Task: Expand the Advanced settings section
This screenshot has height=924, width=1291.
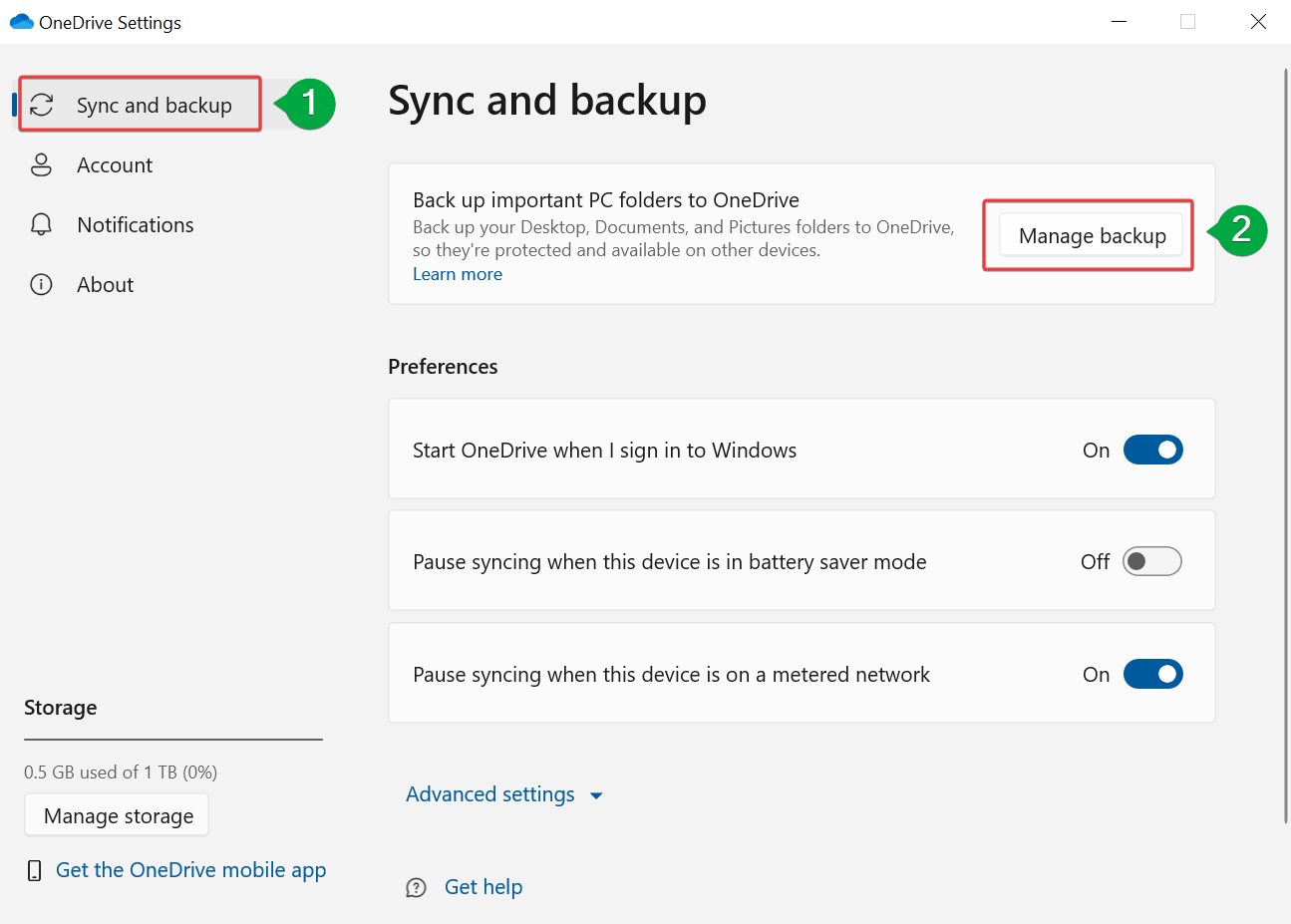Action: pos(490,794)
